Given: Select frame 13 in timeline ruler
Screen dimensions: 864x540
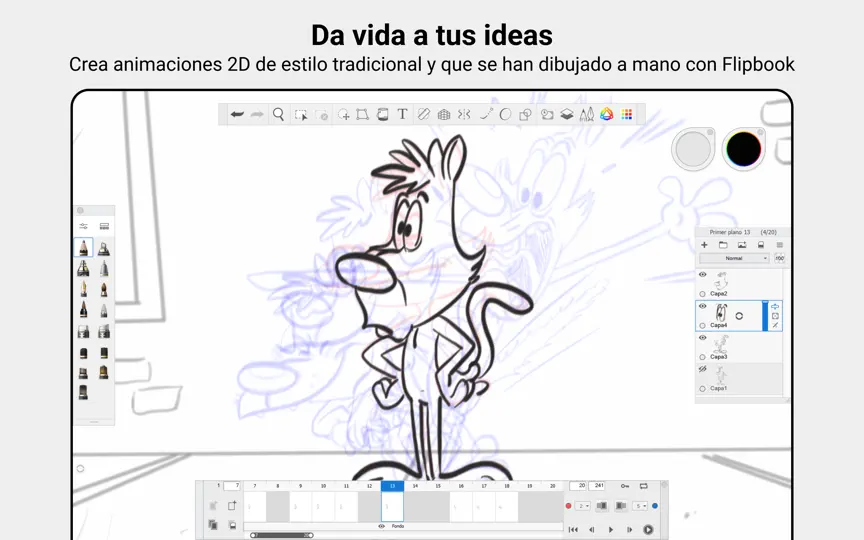Looking at the screenshot, I should pos(392,486).
